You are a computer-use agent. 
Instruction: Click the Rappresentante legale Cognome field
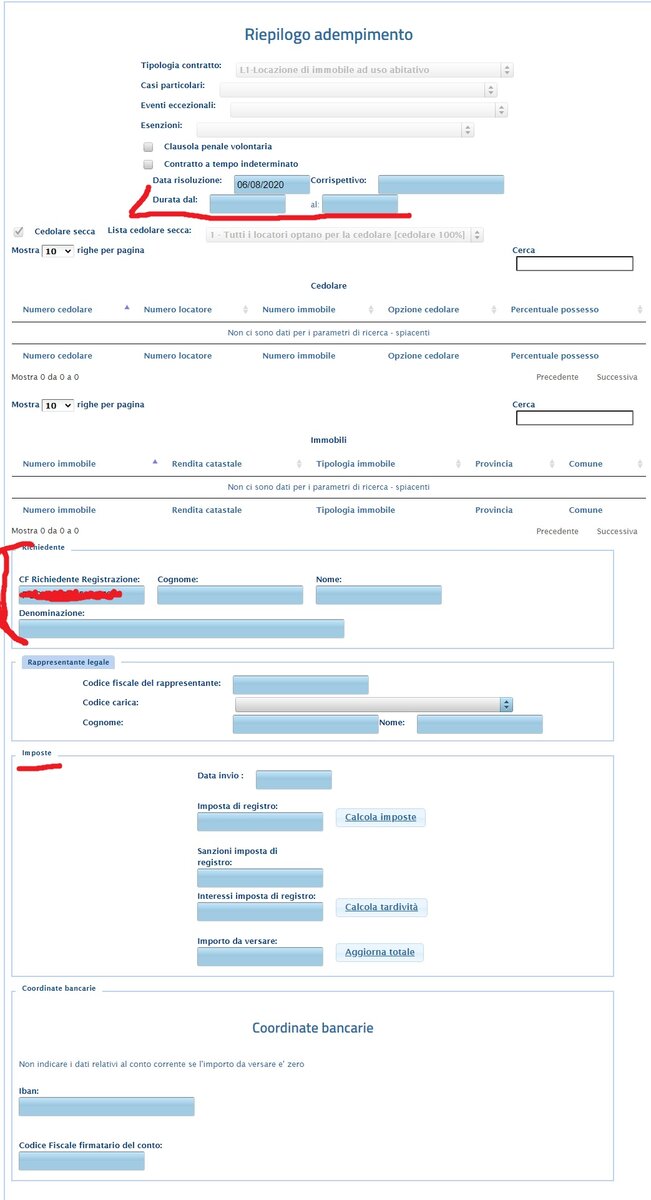(x=305, y=724)
